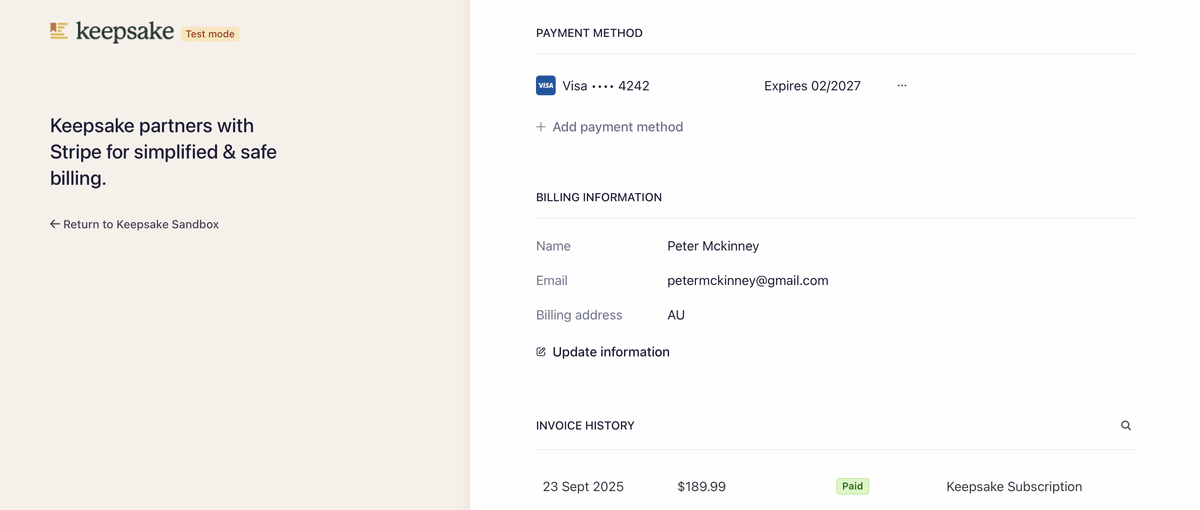The height and width of the screenshot is (510, 1200).
Task: Click the back arrow icon
Action: coord(55,224)
